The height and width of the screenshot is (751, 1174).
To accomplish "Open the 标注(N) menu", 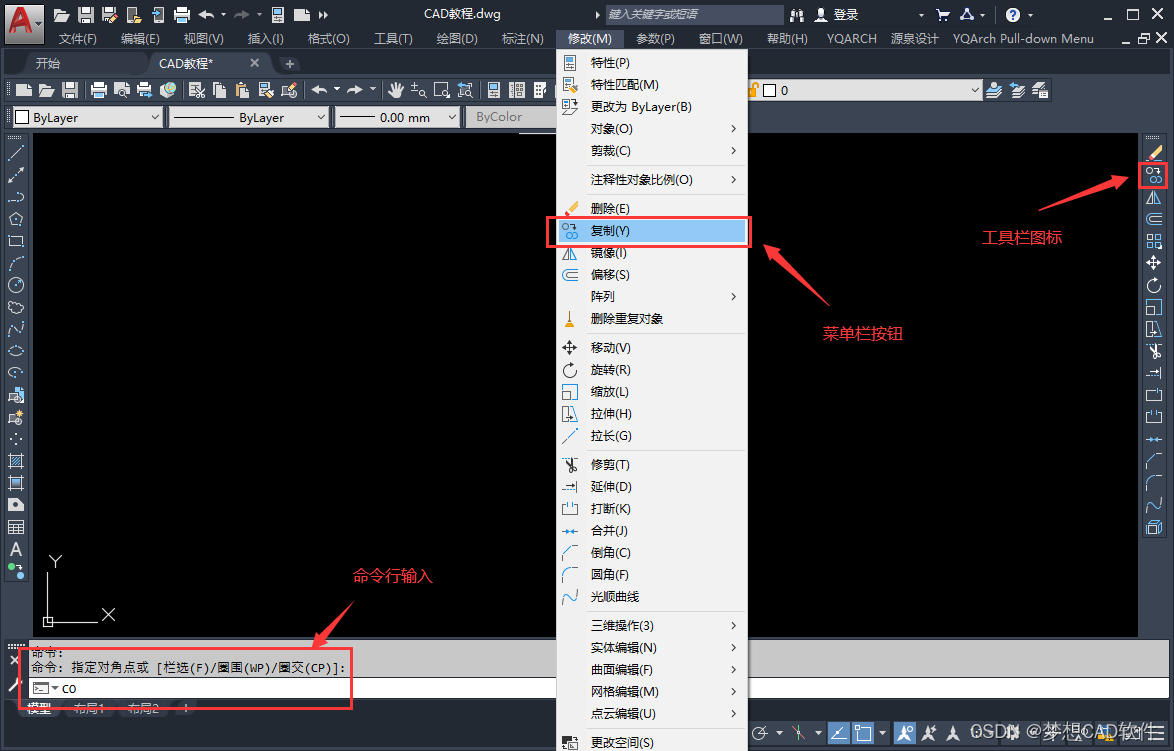I will click(523, 38).
